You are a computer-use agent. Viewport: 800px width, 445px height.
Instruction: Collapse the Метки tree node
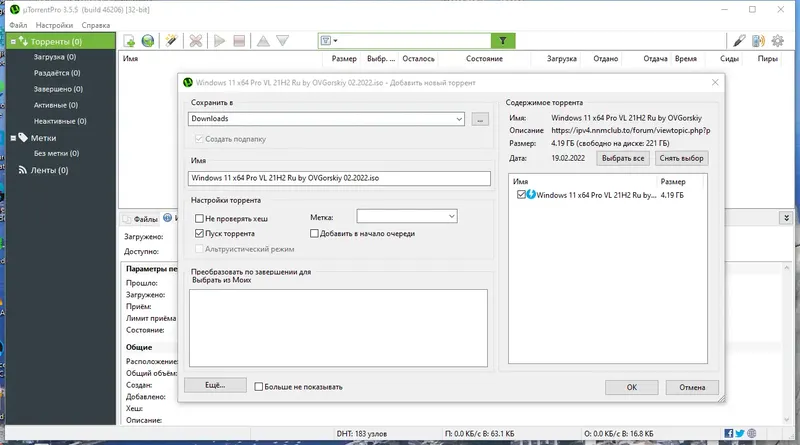[x=13, y=138]
